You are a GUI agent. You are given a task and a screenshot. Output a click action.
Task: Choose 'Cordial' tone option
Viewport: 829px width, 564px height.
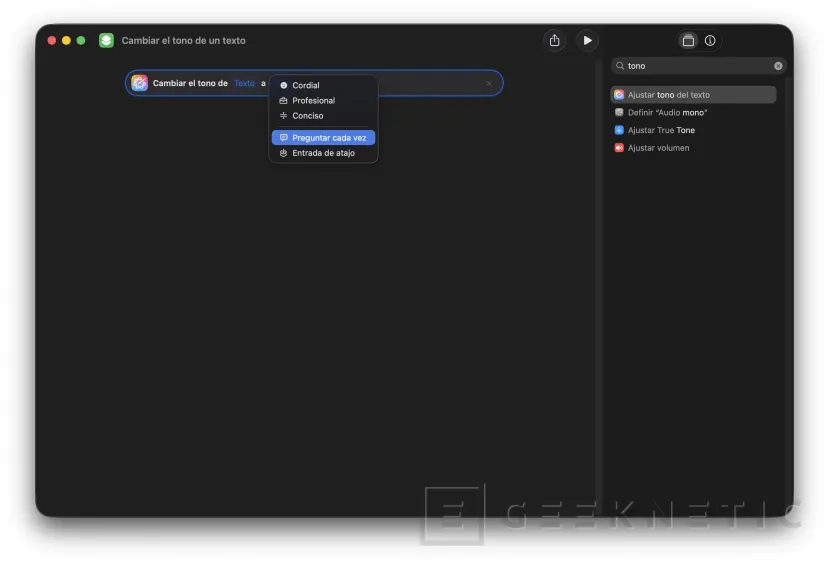point(305,86)
